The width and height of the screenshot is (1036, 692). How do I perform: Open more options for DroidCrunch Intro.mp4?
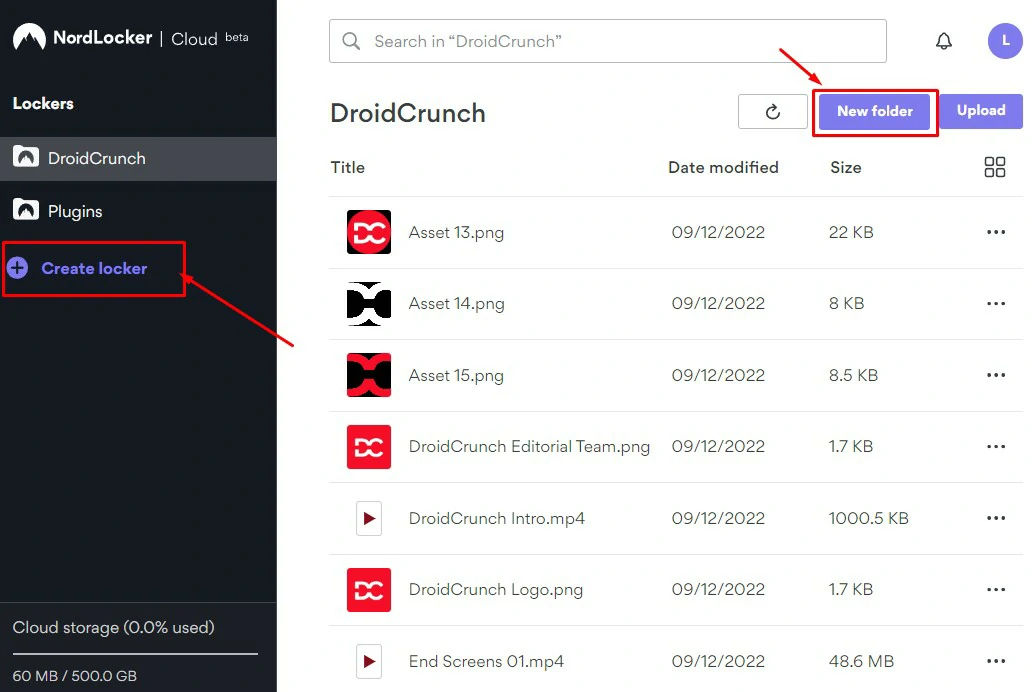pyautogui.click(x=996, y=518)
